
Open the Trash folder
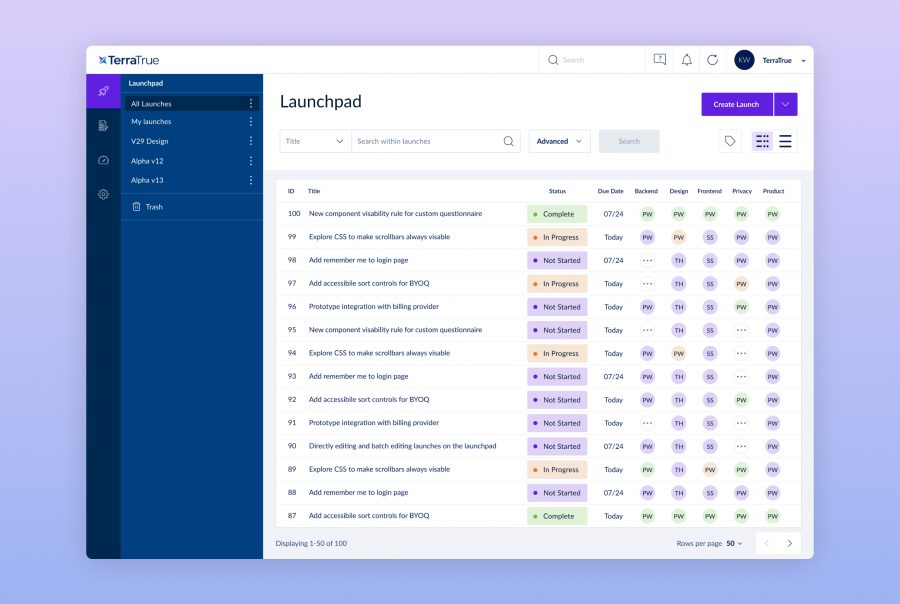[x=153, y=207]
